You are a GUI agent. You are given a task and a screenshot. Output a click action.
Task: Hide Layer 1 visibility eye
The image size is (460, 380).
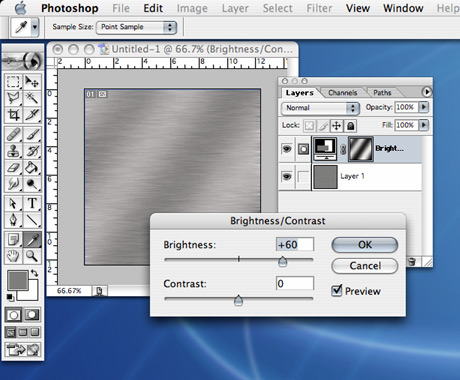pyautogui.click(x=286, y=176)
